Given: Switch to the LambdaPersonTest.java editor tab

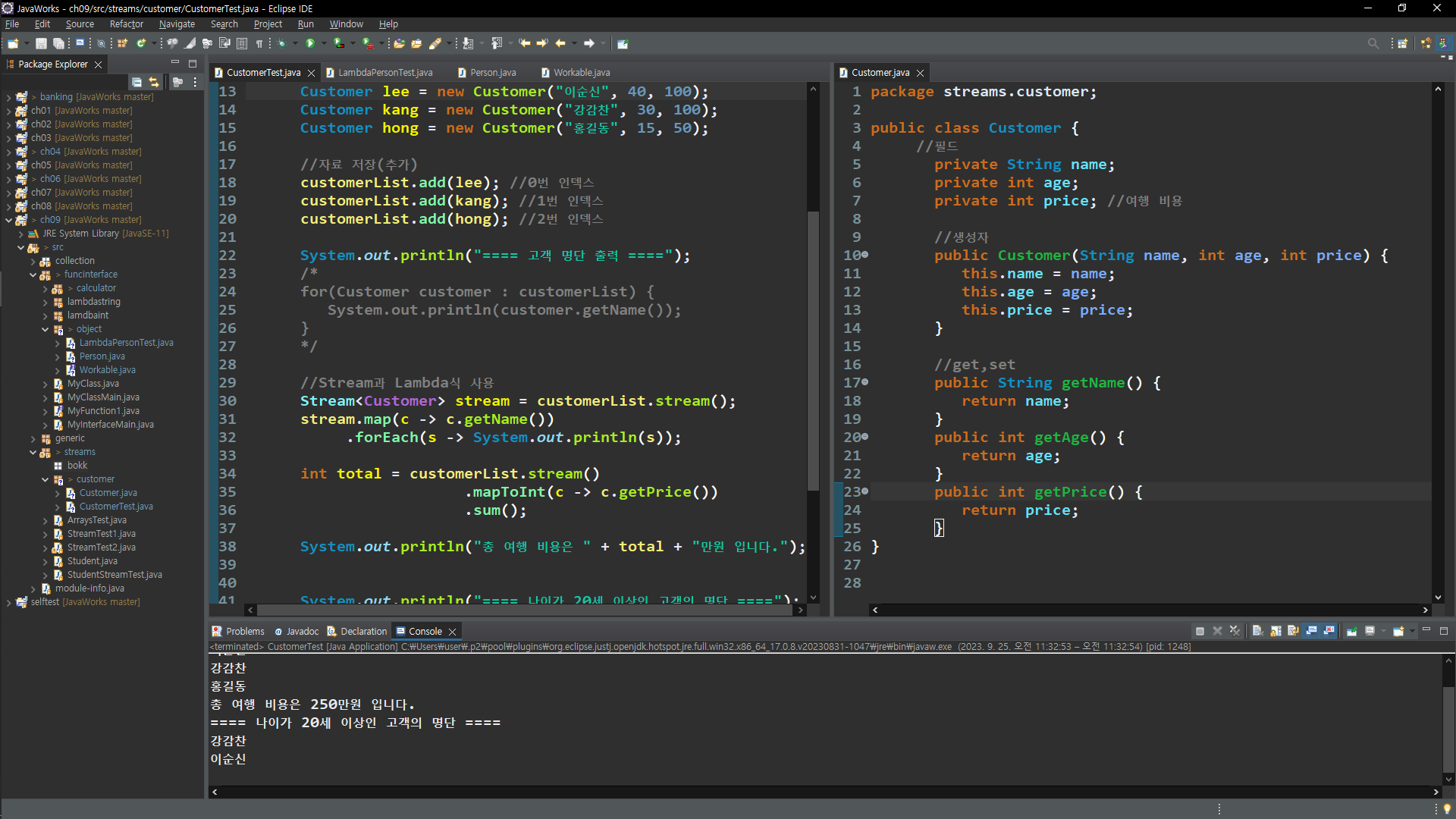Looking at the screenshot, I should tap(384, 73).
